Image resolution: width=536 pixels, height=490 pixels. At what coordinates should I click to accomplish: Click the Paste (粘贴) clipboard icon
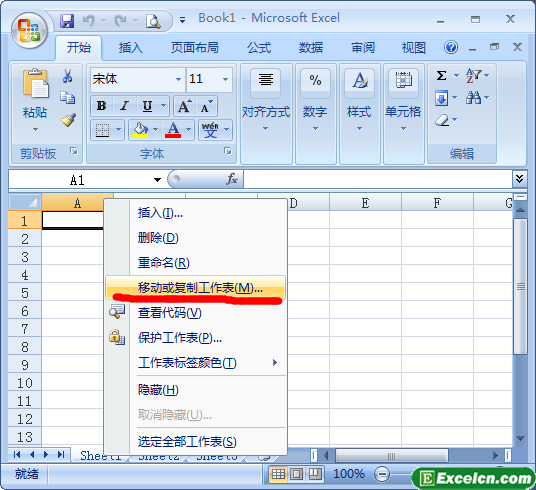click(x=35, y=83)
